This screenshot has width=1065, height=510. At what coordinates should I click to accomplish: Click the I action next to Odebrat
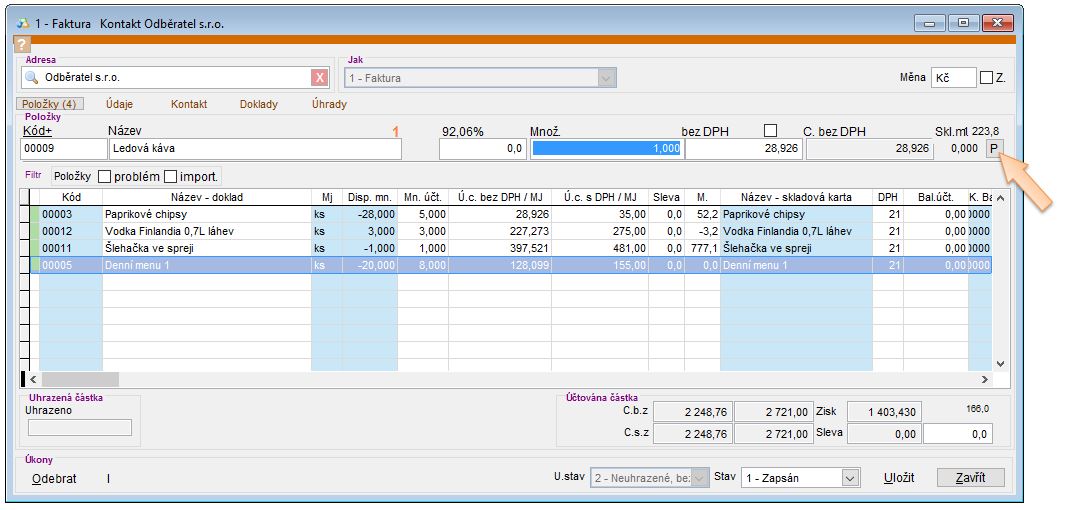pyautogui.click(x=108, y=478)
